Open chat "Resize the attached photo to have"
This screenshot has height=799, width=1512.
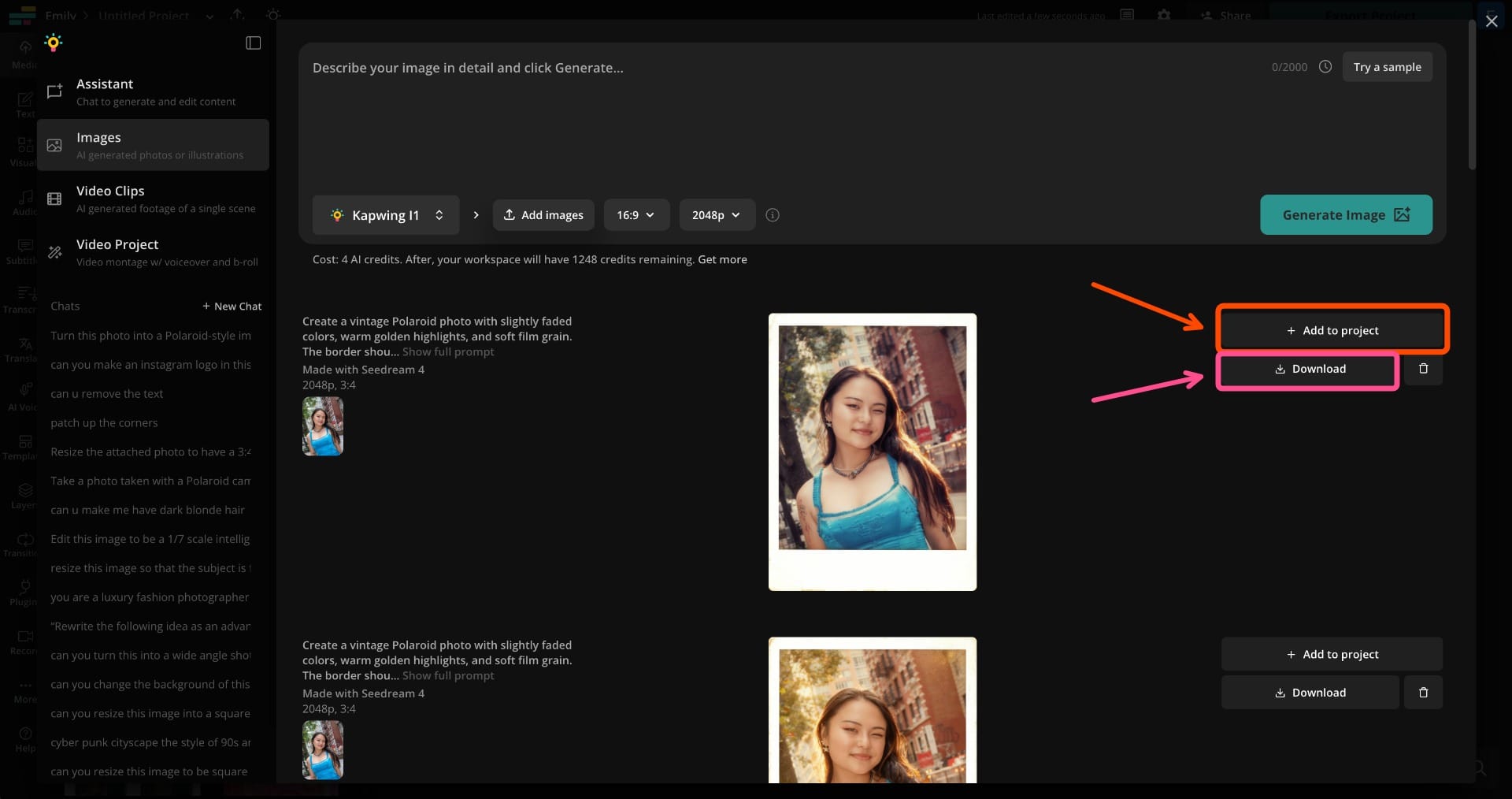point(151,452)
